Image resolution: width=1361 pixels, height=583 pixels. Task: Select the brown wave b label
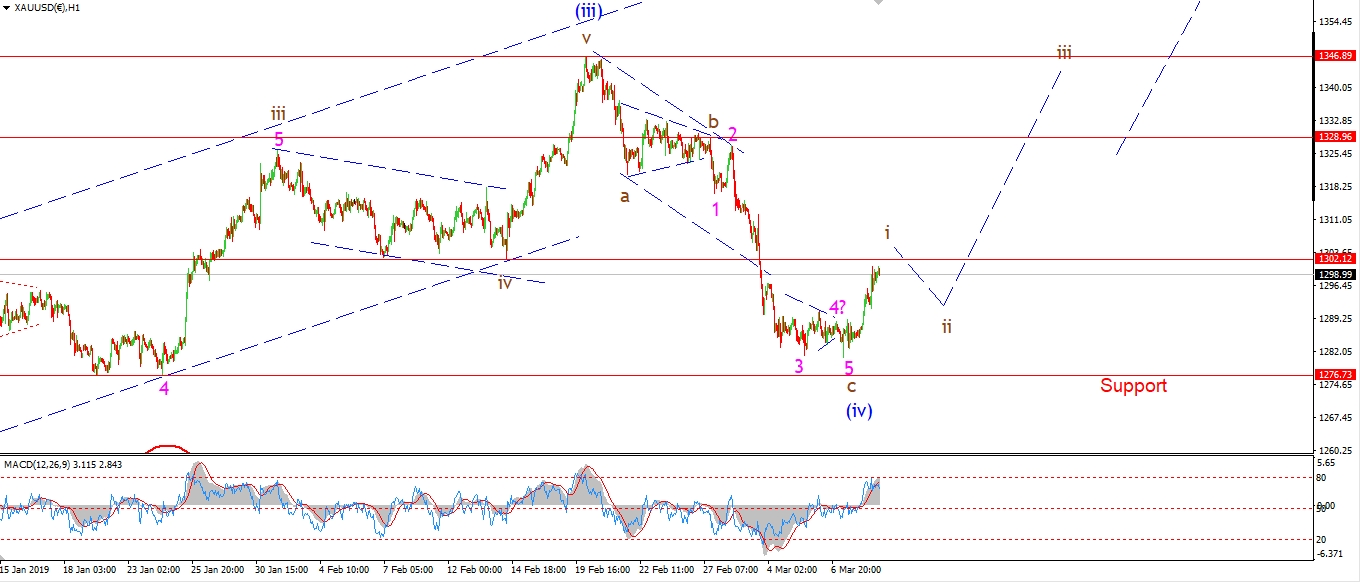point(714,122)
